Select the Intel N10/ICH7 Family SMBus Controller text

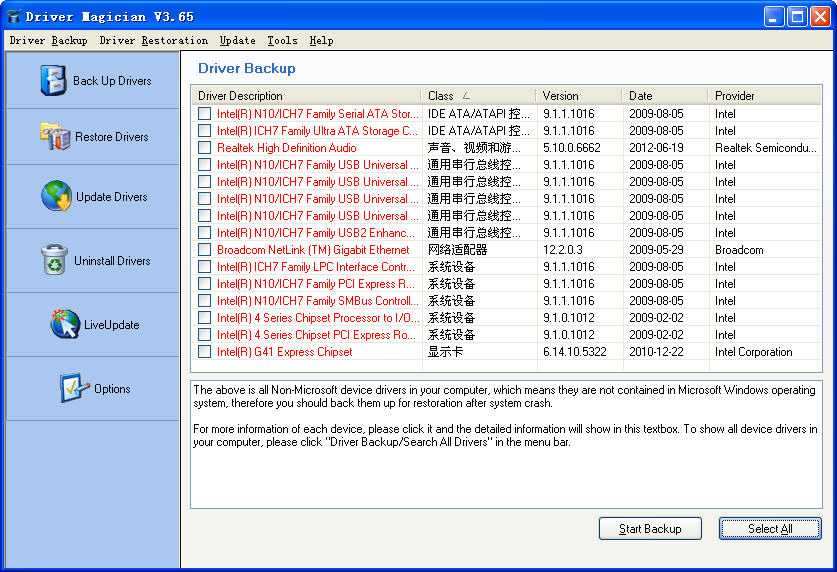pyautogui.click(x=318, y=301)
